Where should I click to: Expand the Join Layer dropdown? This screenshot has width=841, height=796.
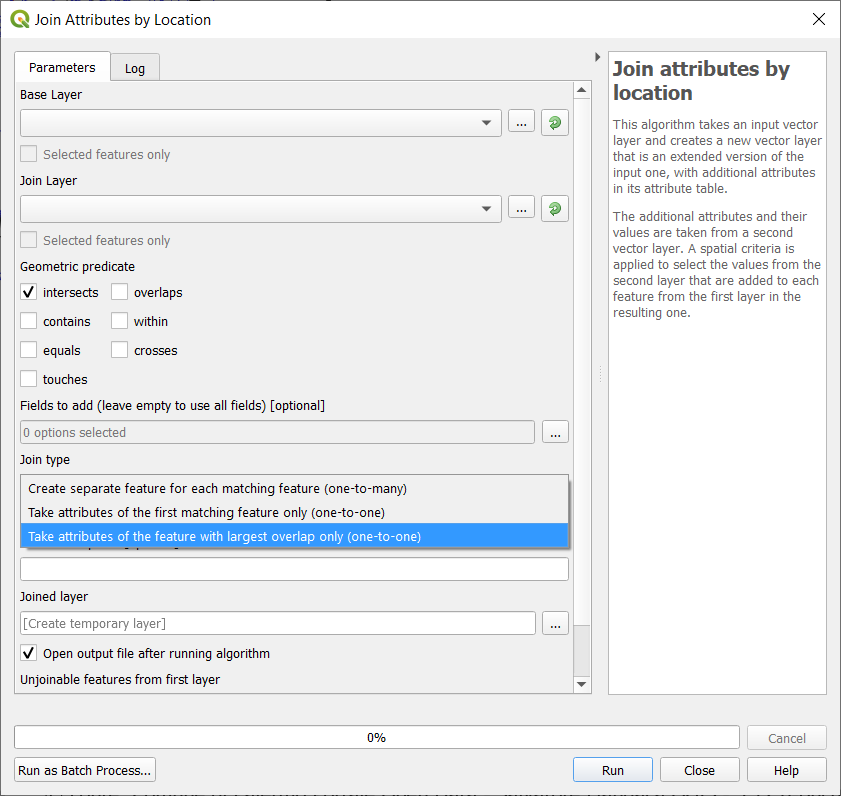(x=487, y=209)
